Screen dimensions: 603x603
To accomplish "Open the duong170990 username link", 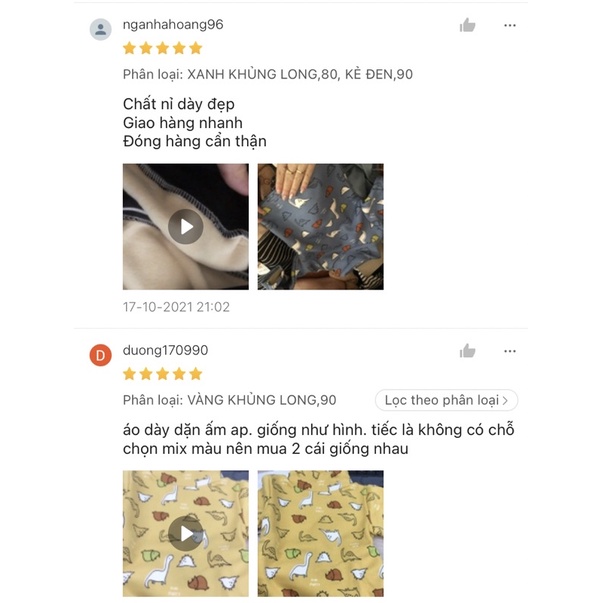I will point(165,350).
